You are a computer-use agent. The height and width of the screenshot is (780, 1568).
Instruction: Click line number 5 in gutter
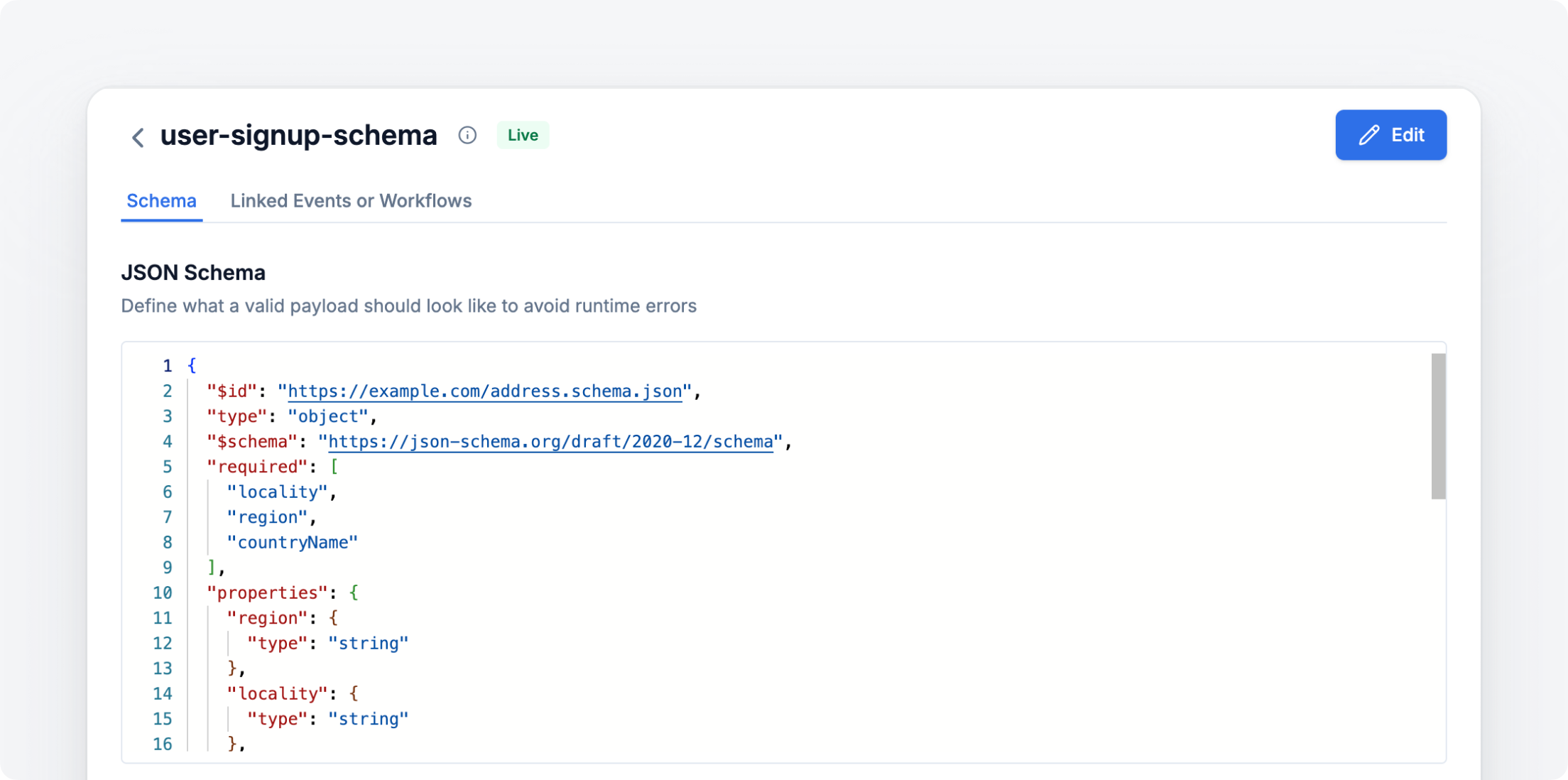(168, 467)
